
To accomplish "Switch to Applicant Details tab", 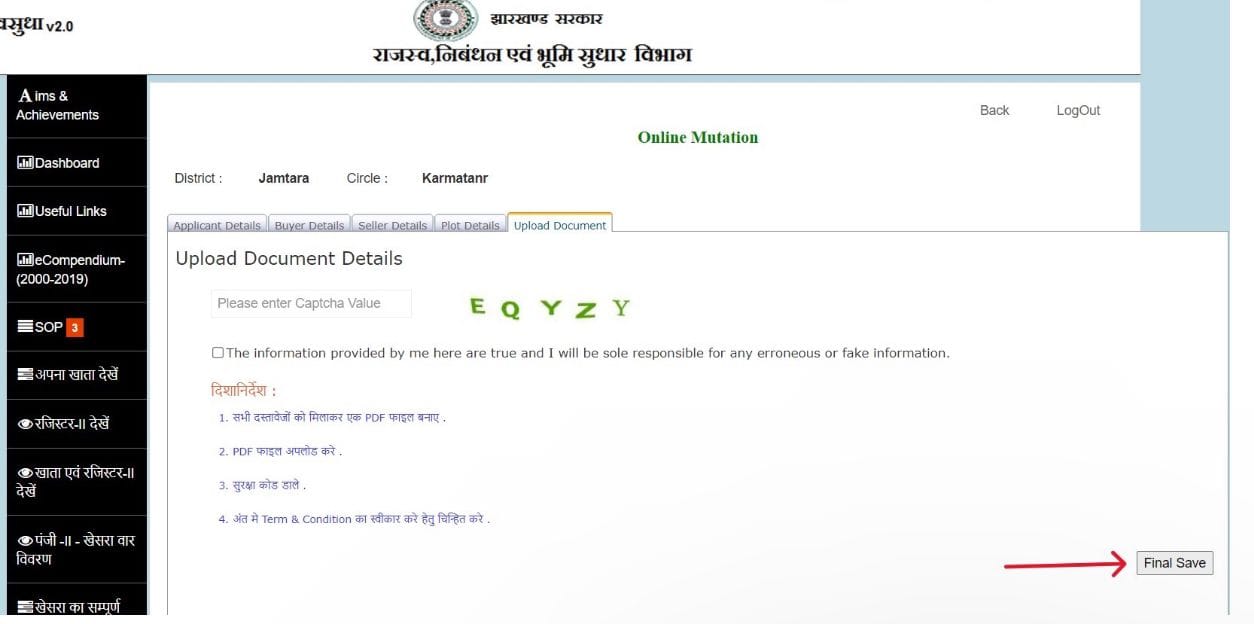I will coord(217,225).
